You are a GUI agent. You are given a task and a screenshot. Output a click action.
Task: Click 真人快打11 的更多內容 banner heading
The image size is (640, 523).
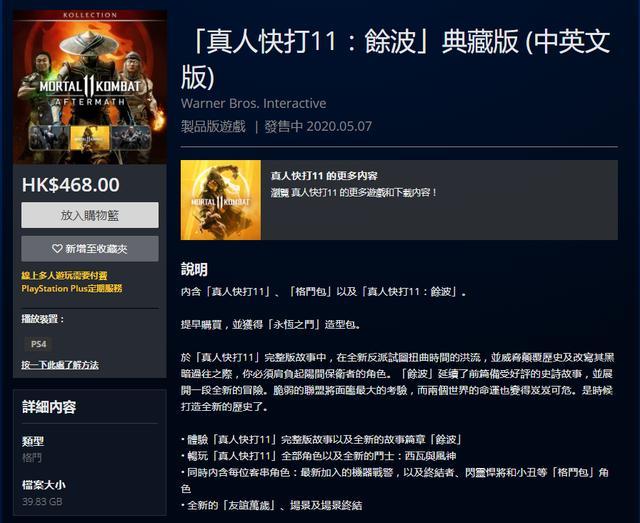[x=324, y=176]
